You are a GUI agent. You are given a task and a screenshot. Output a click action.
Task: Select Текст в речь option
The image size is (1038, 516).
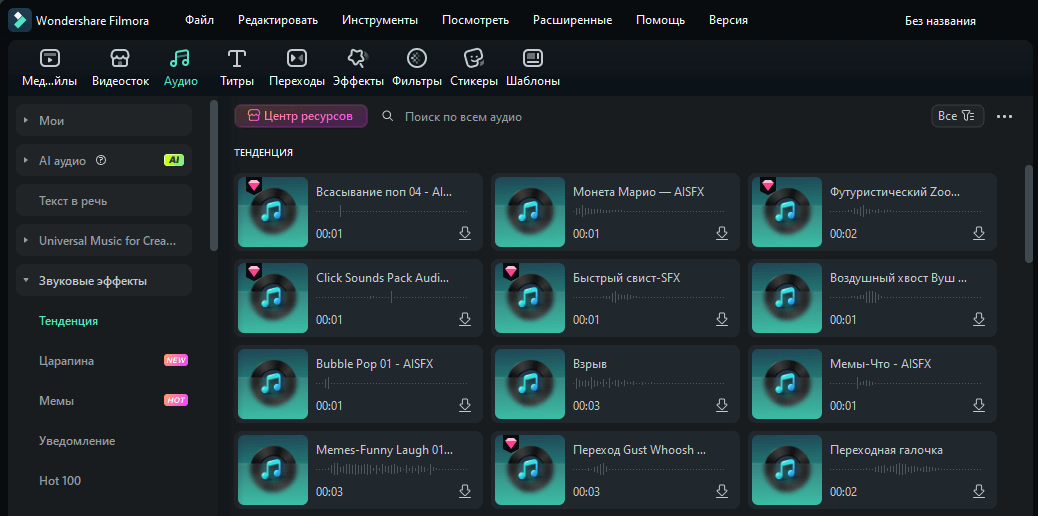pyautogui.click(x=104, y=200)
